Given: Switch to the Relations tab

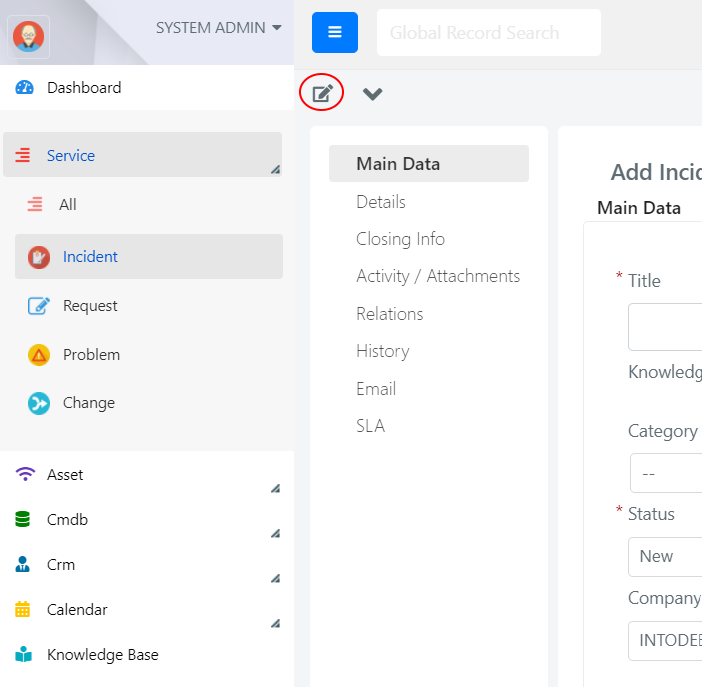Looking at the screenshot, I should 390,314.
